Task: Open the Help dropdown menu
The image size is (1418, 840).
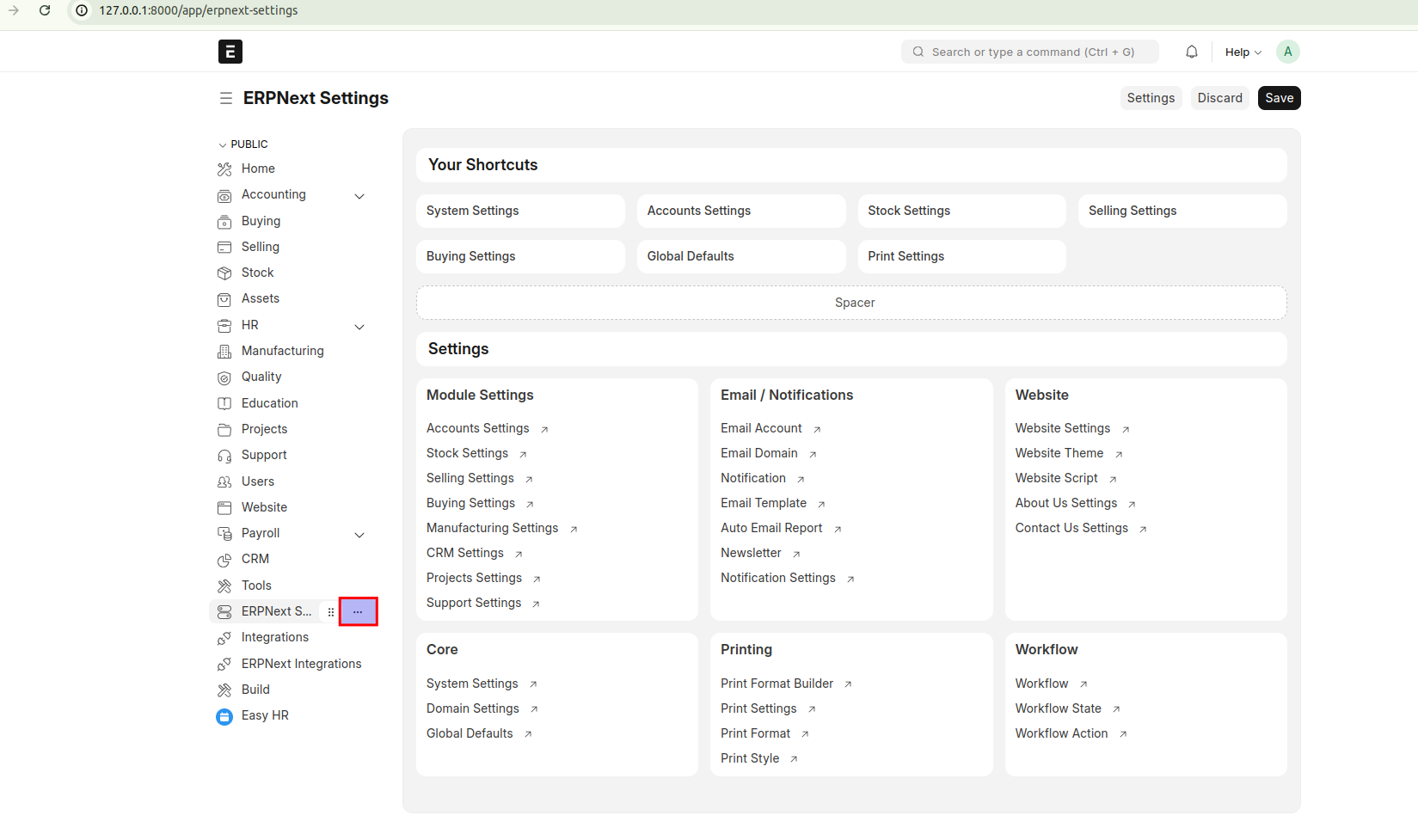Action: [x=1243, y=52]
